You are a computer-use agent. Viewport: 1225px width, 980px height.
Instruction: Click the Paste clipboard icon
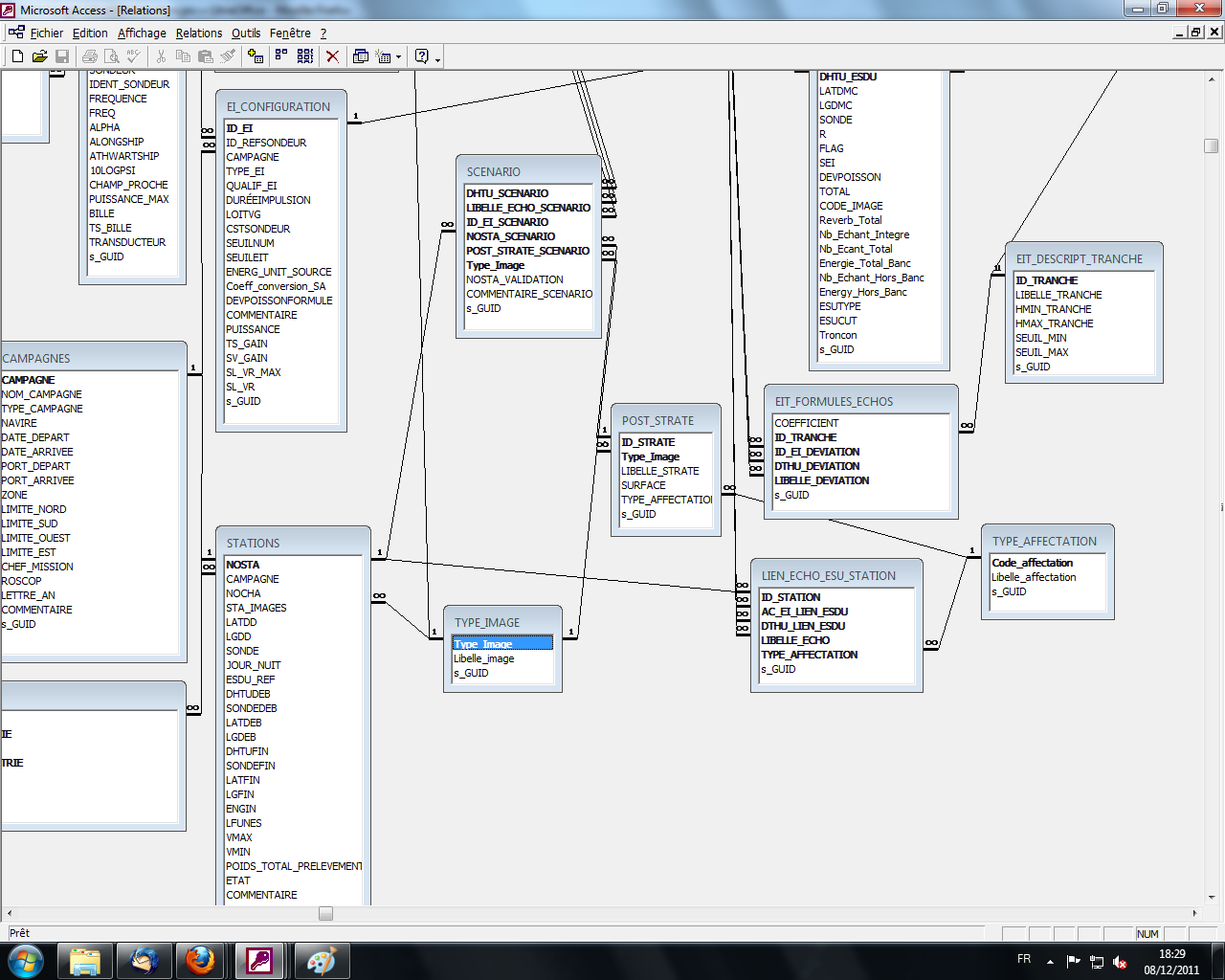[x=205, y=56]
